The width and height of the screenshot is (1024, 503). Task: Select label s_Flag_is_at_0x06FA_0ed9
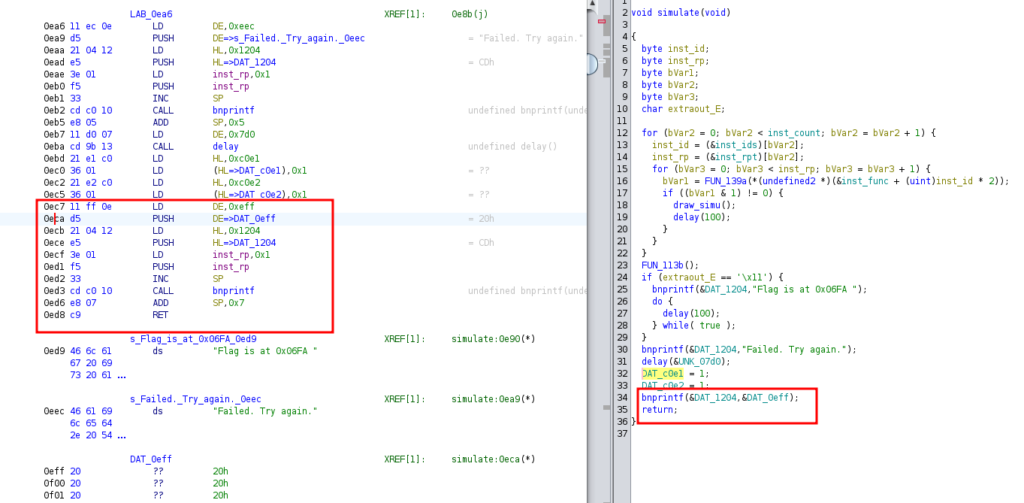193,339
